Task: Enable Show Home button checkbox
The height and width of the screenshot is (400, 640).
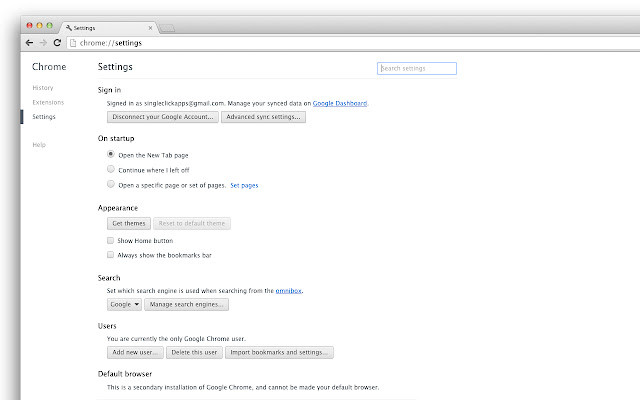Action: coord(110,240)
